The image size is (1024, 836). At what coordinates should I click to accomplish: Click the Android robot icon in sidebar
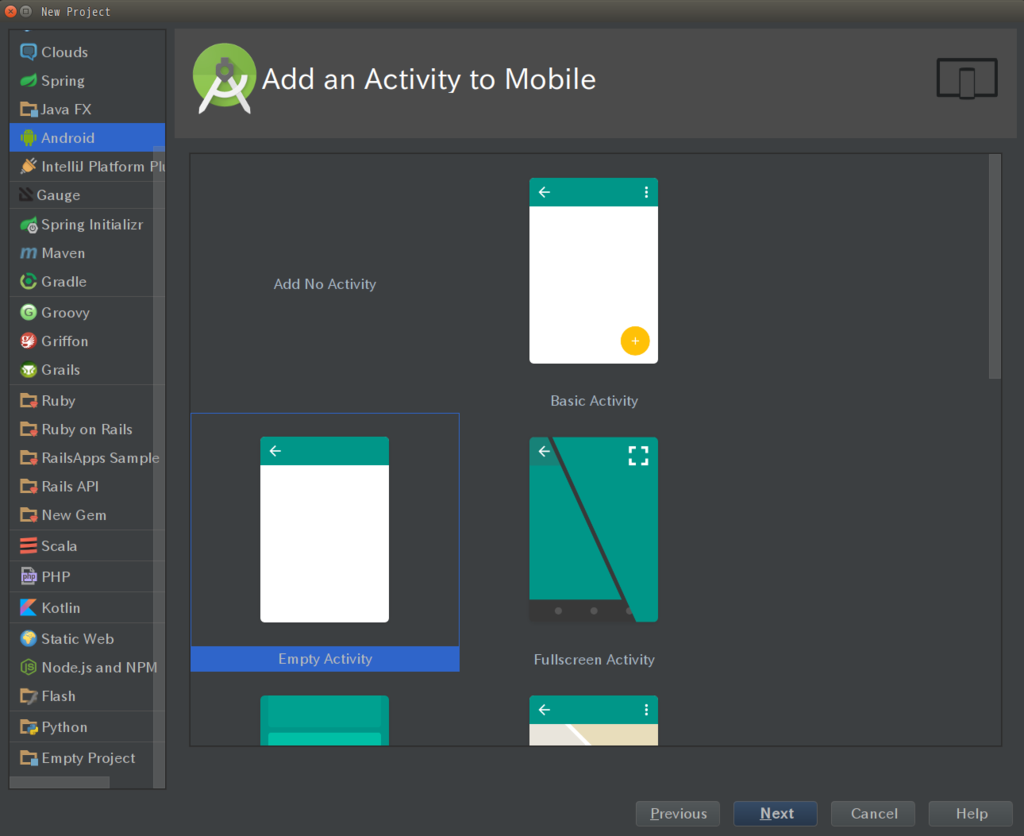28,138
